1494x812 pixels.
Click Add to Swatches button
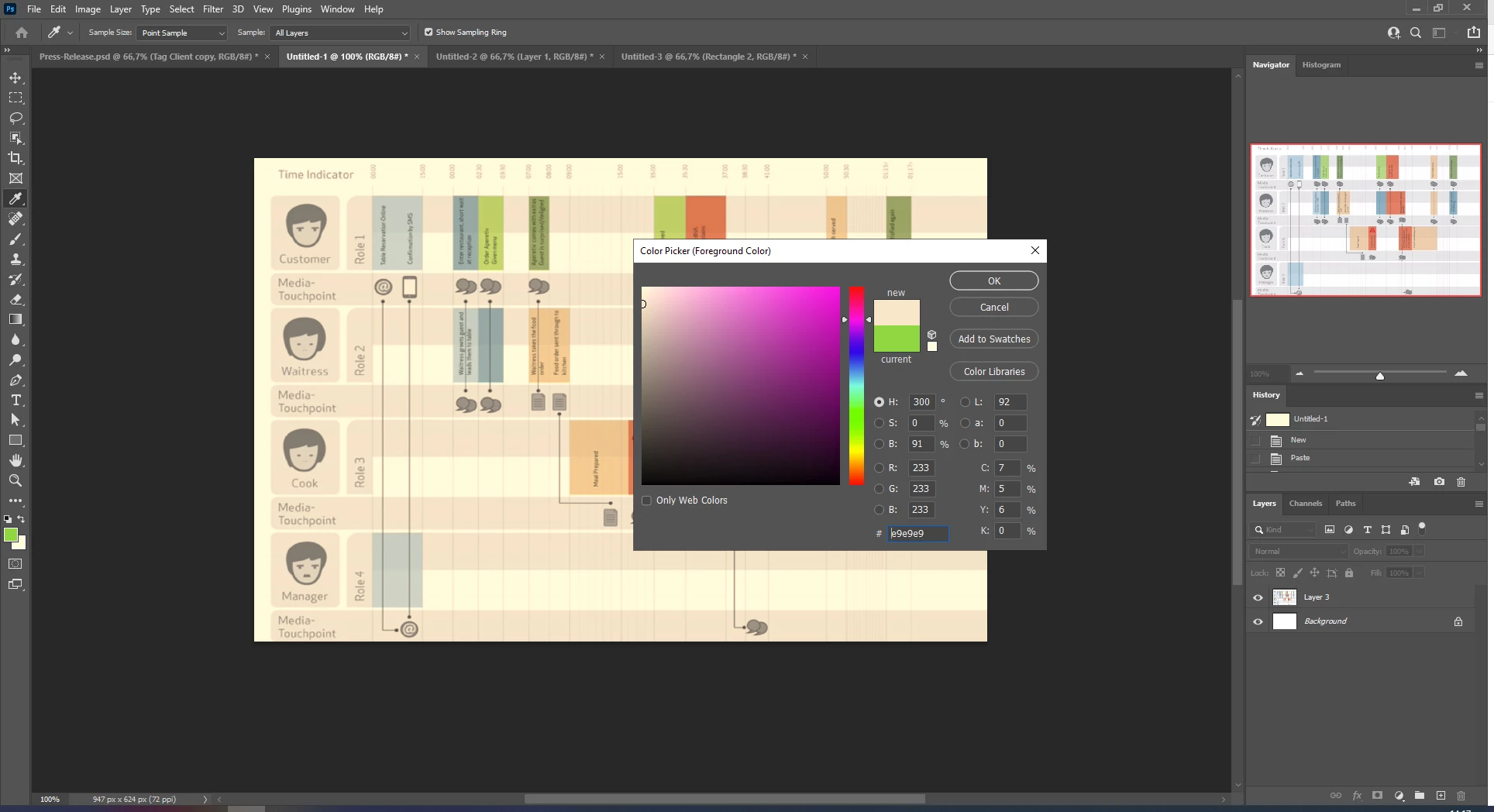click(x=994, y=339)
